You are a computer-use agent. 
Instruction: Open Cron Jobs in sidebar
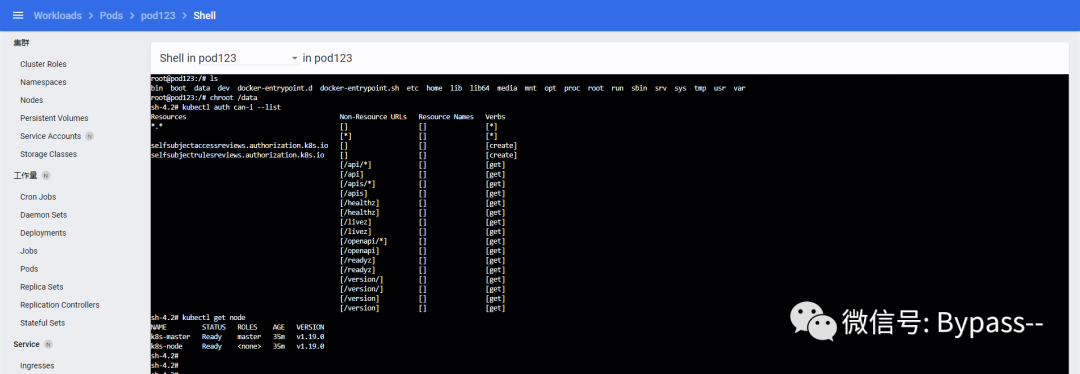[x=38, y=197]
